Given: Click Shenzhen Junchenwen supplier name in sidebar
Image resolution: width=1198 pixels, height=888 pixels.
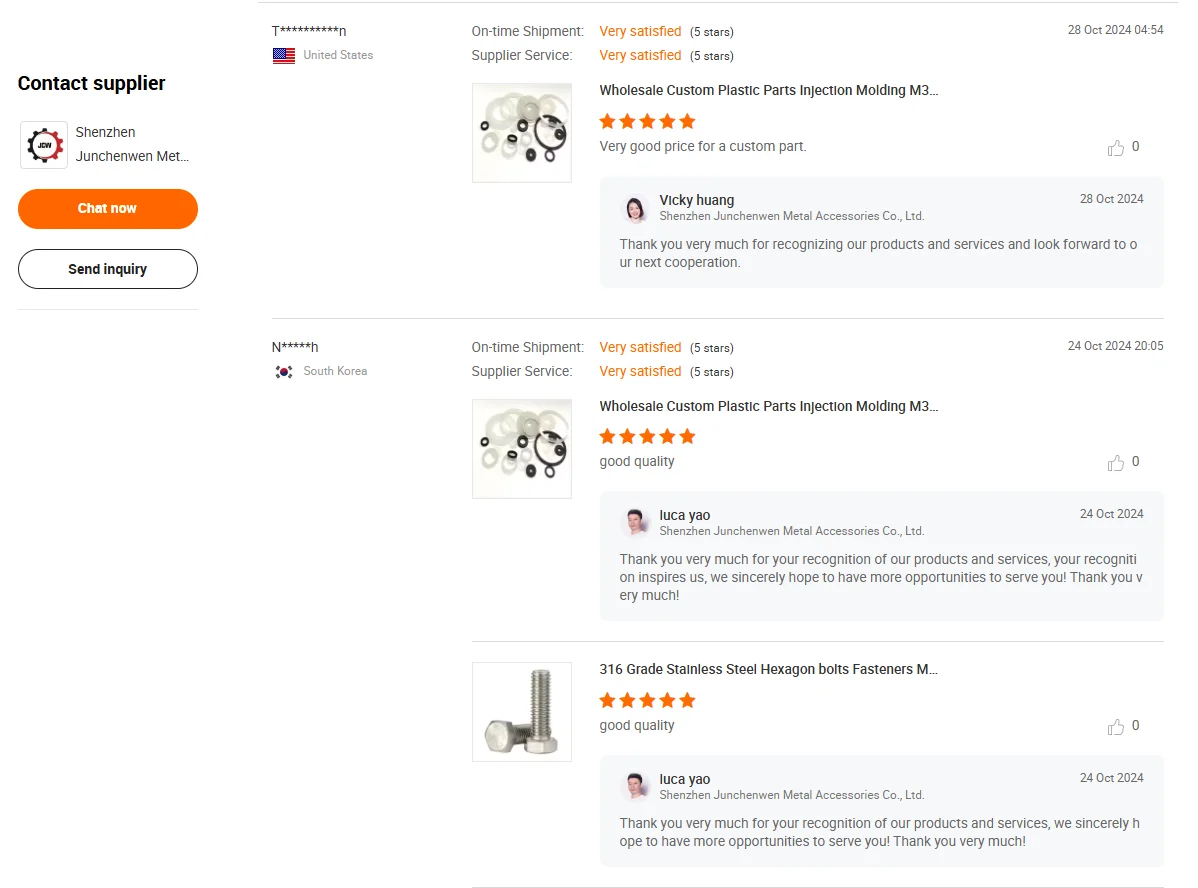Looking at the screenshot, I should click(132, 144).
